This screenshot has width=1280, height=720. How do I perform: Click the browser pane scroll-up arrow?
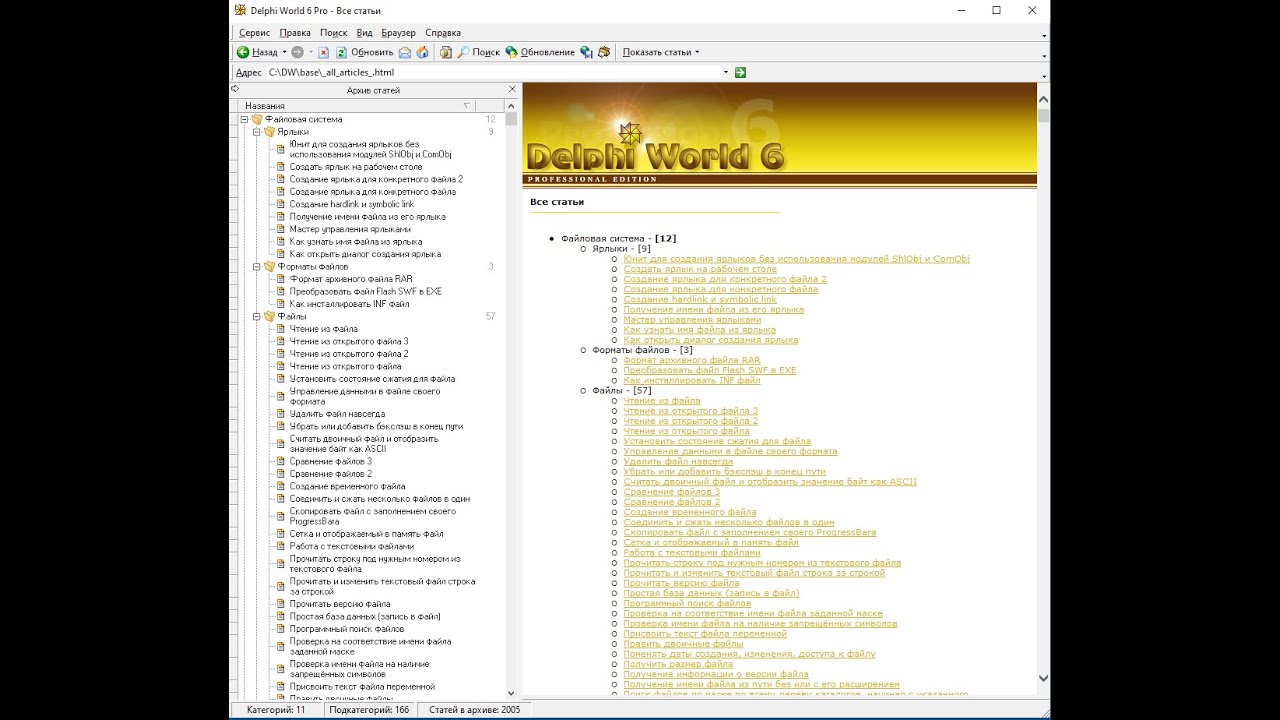[1043, 100]
